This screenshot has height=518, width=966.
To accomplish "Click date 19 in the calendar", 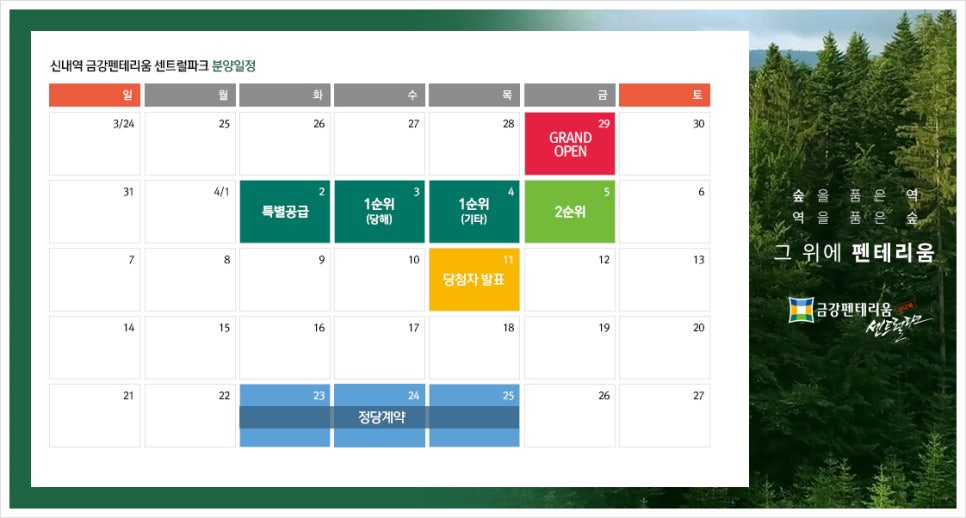I will point(570,347).
